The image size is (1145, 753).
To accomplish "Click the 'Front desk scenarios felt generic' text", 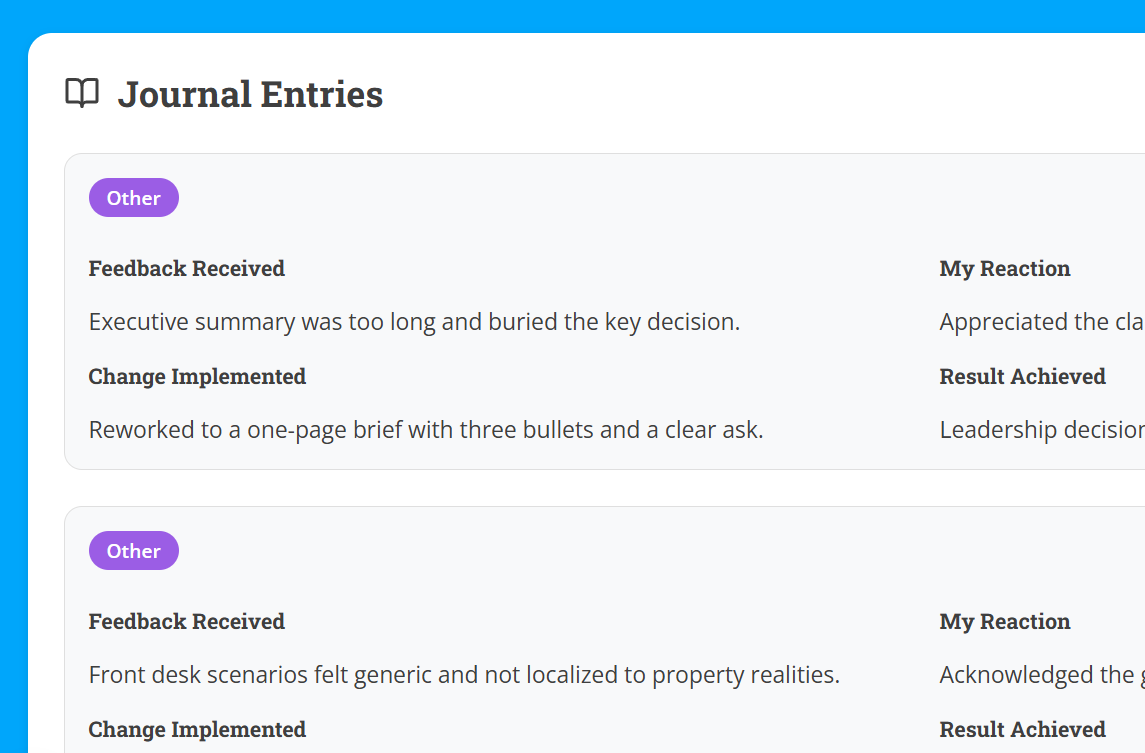I will 464,675.
